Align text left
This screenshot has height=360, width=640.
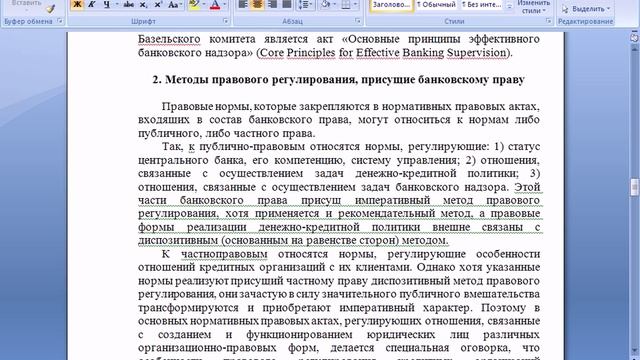(x=242, y=4)
